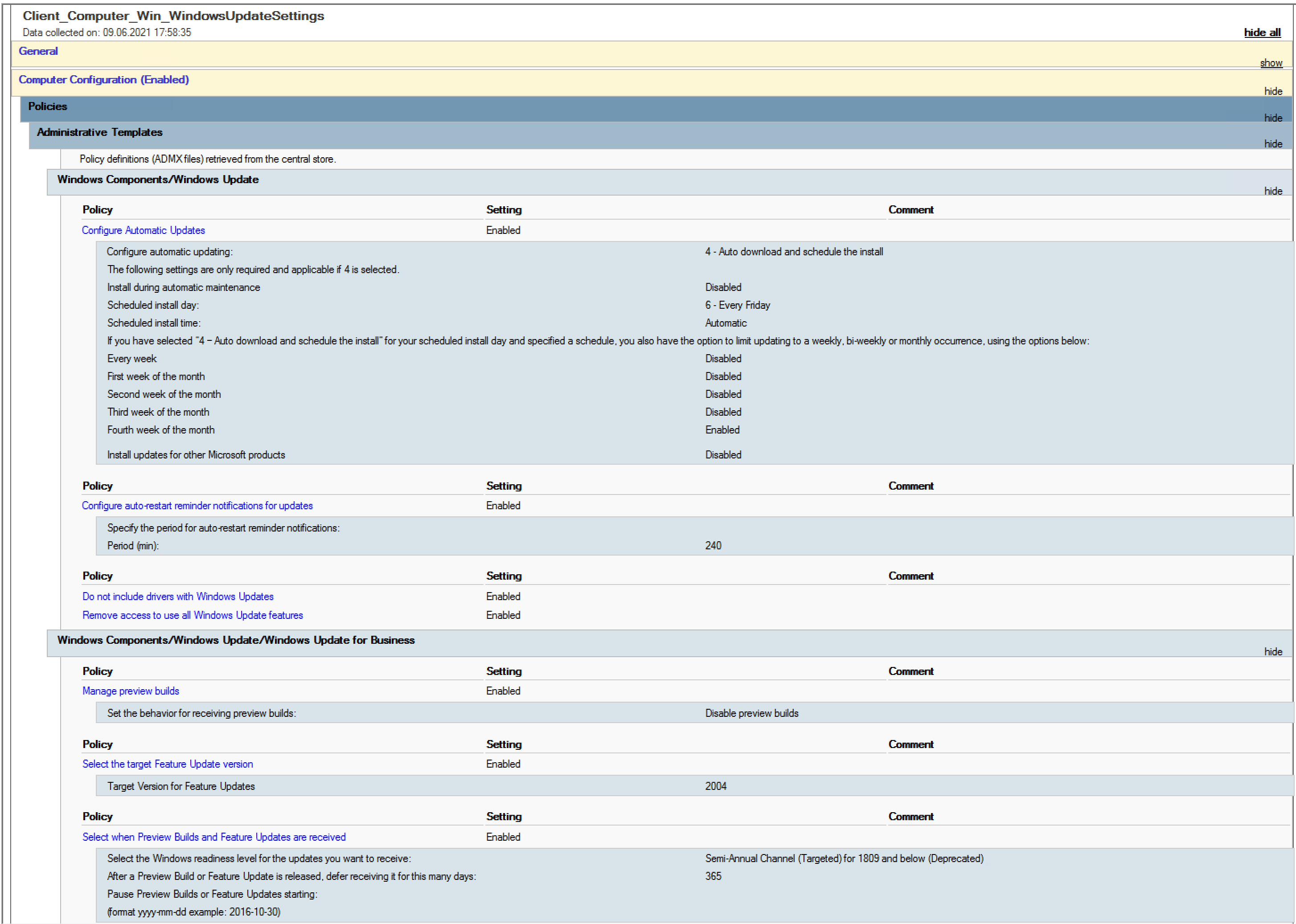Click the Computer Configuration (Enabled) heading
The width and height of the screenshot is (1296, 924).
[103, 80]
